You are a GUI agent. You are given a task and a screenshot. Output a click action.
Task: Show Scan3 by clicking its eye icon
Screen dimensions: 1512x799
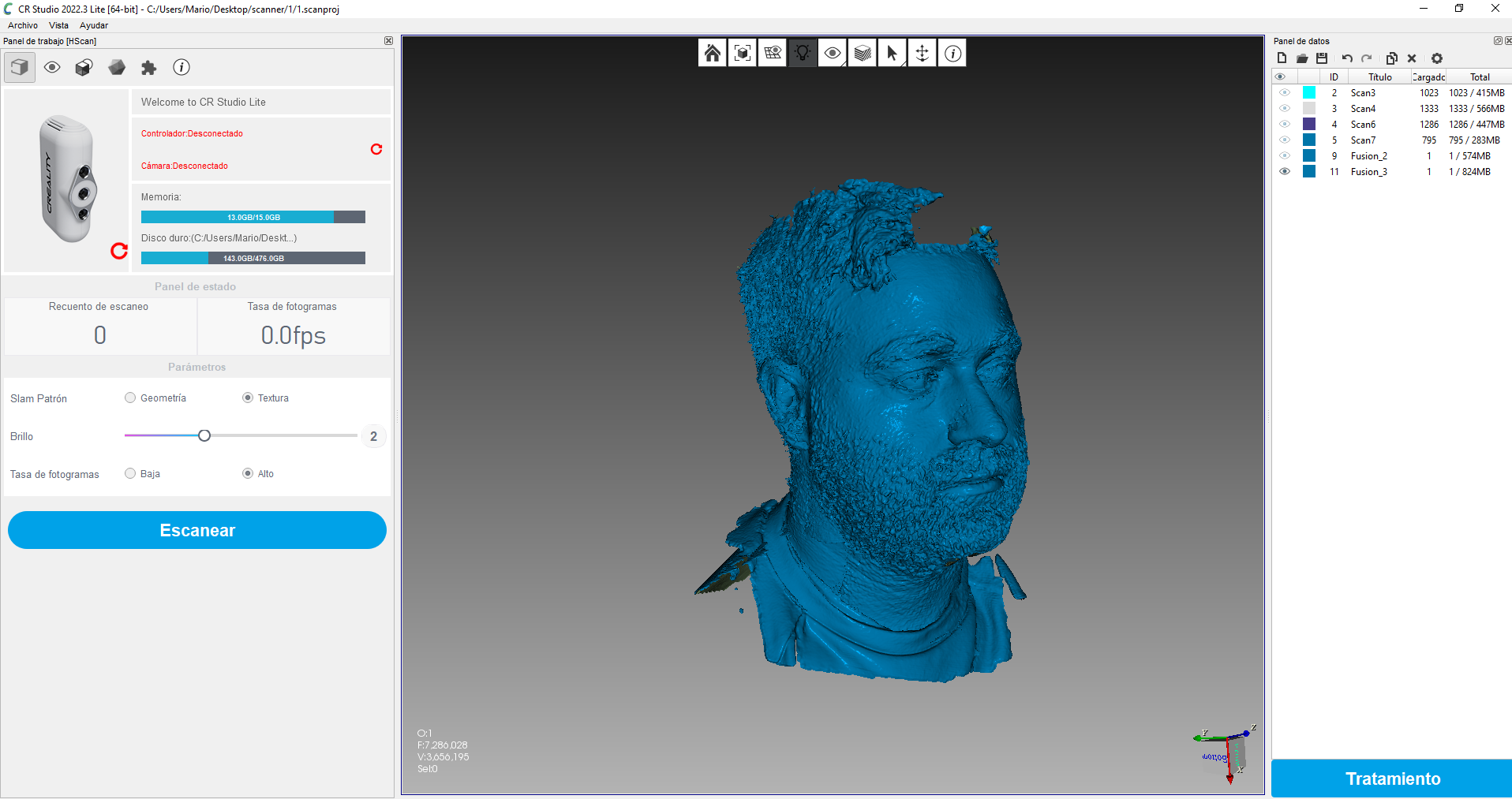tap(1284, 93)
